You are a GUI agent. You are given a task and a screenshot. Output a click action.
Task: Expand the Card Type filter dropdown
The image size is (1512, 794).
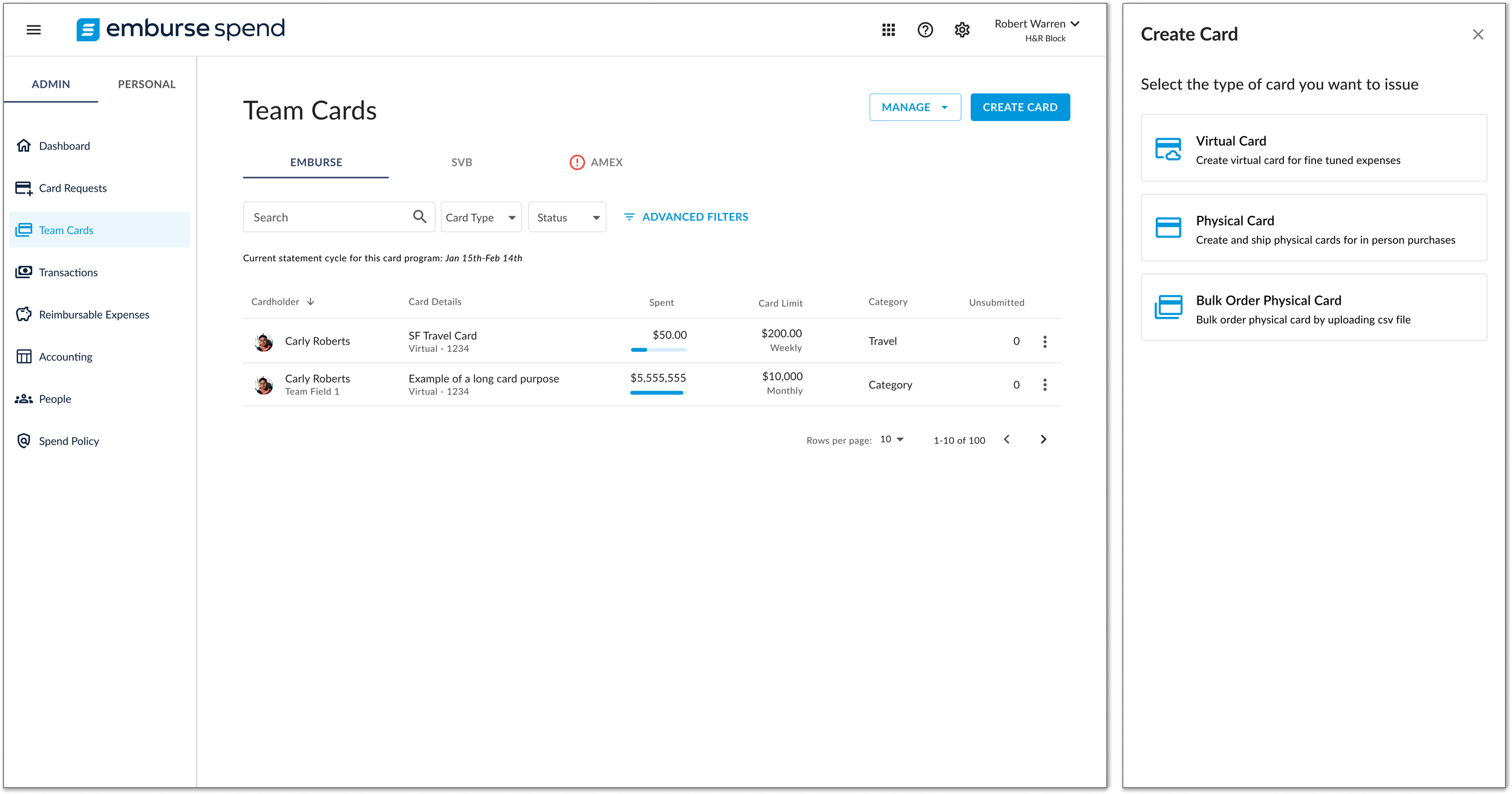click(x=481, y=217)
